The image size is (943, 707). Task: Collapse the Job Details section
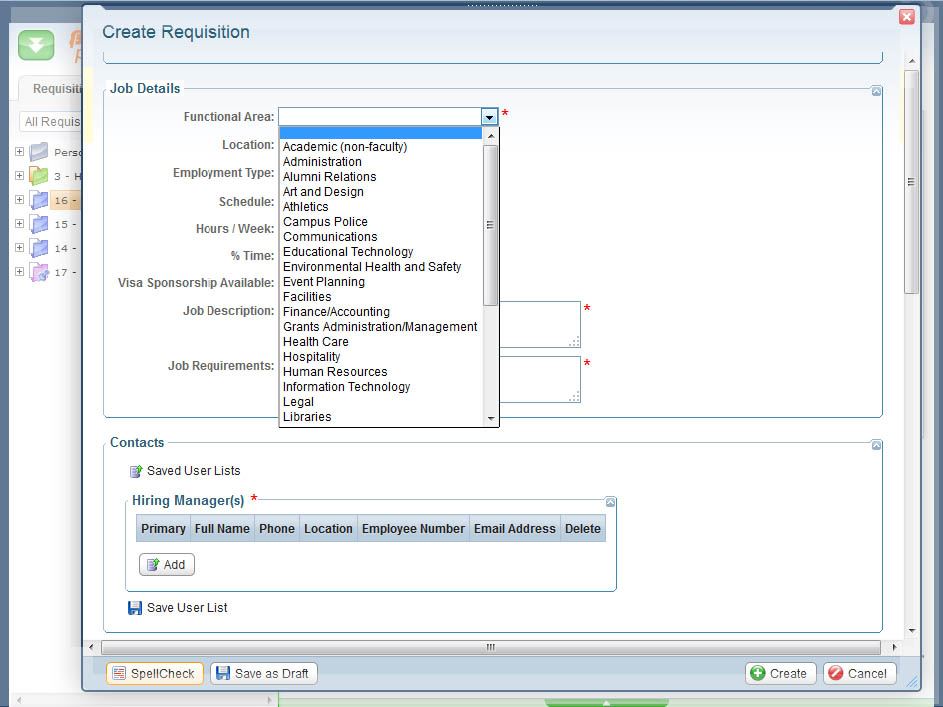[x=876, y=91]
